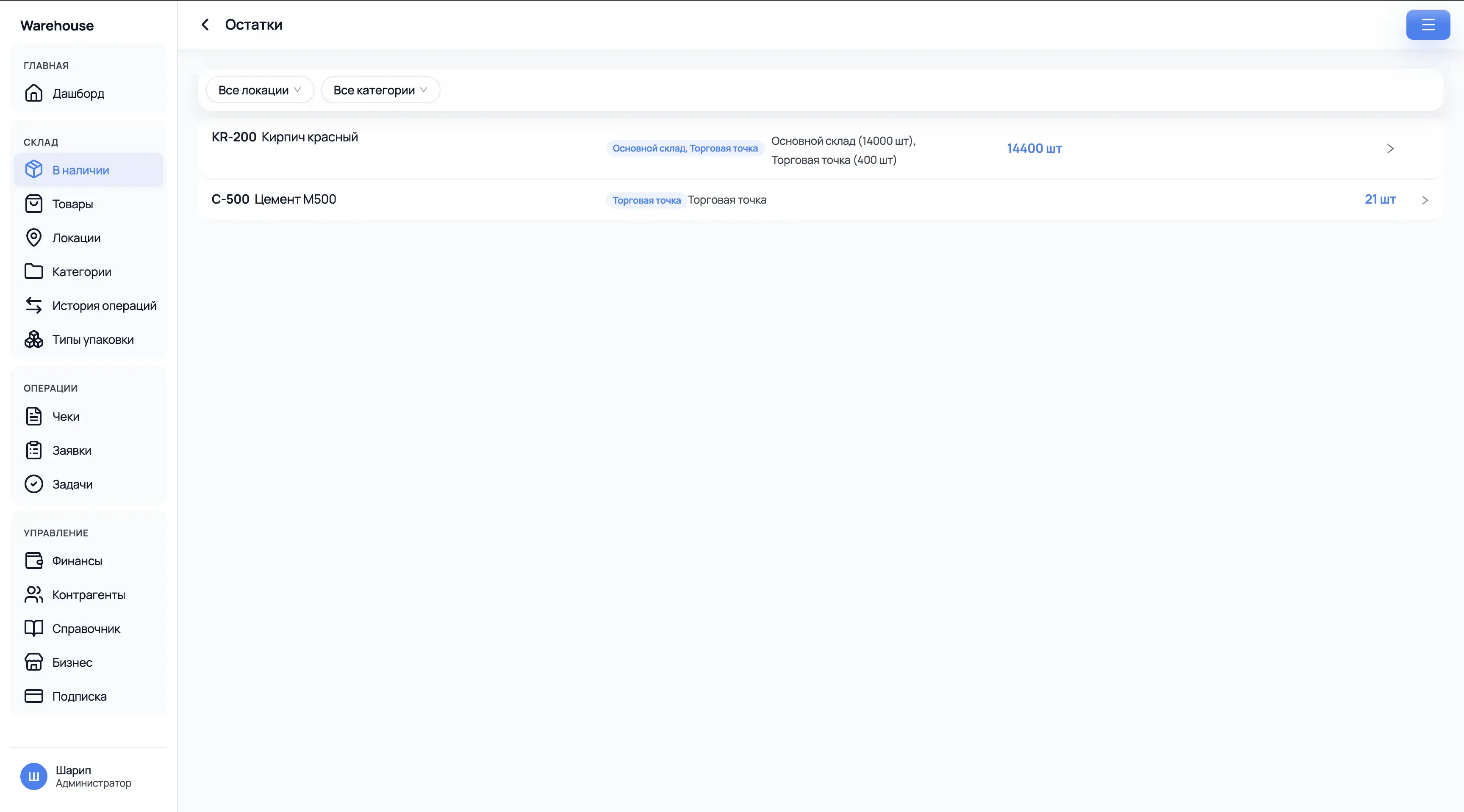Click the clipboard icon for Заявки

[33, 450]
